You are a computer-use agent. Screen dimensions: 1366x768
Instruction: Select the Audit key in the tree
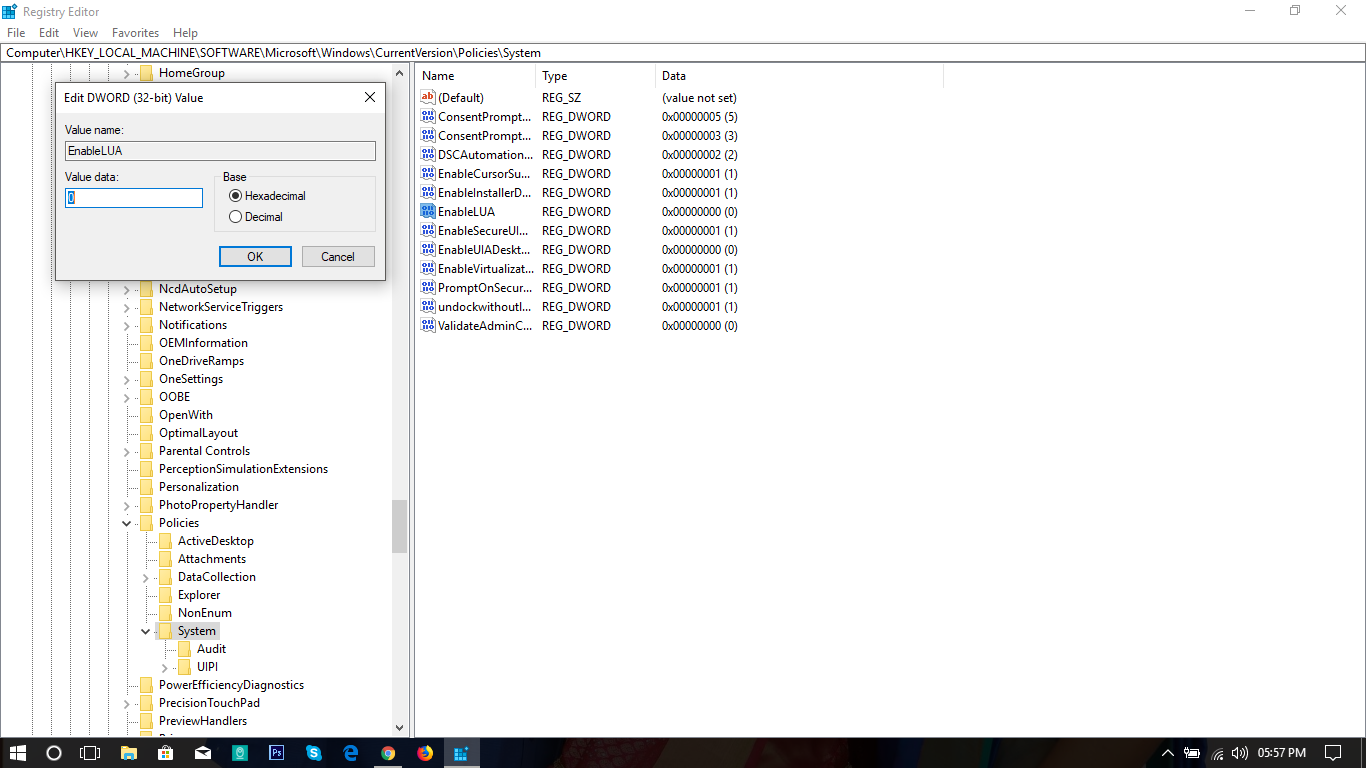(x=211, y=649)
